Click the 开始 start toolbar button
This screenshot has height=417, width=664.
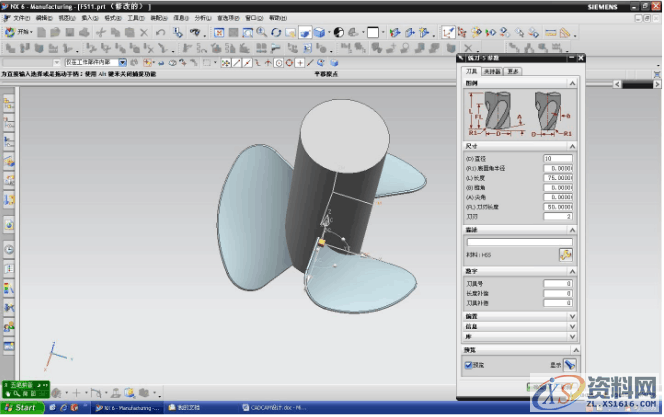point(18,32)
